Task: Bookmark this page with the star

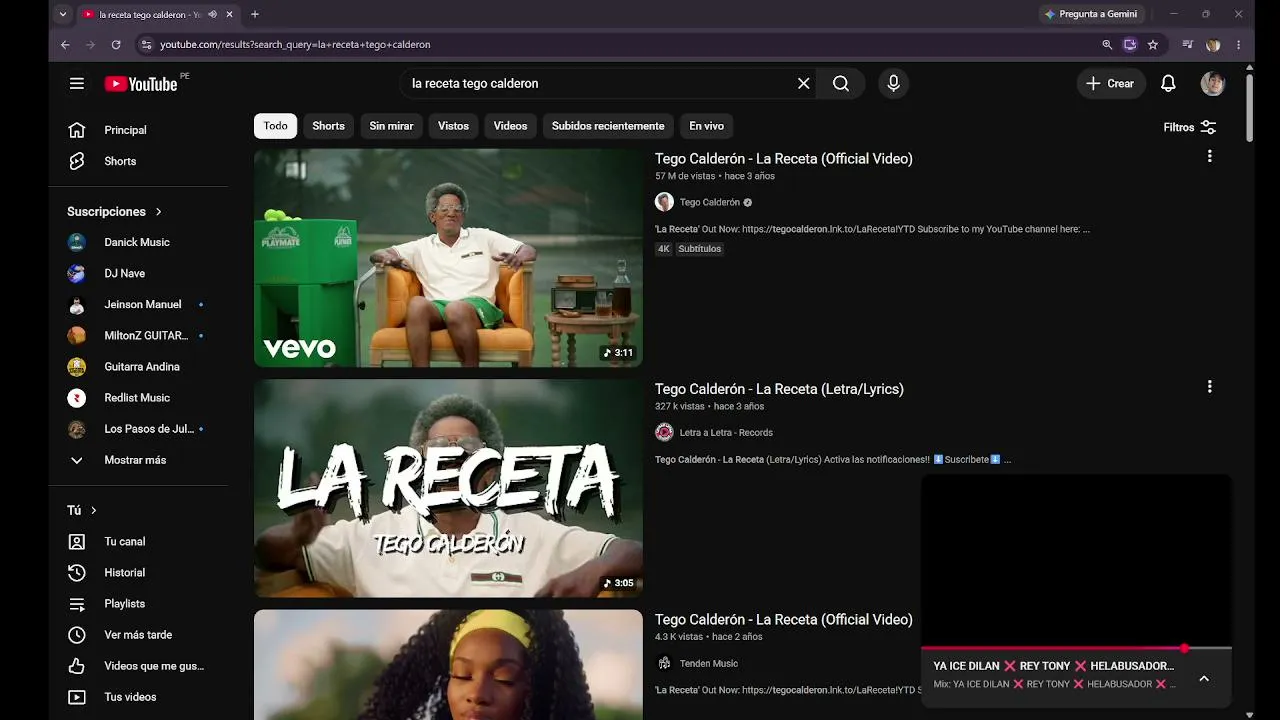Action: 1153,45
